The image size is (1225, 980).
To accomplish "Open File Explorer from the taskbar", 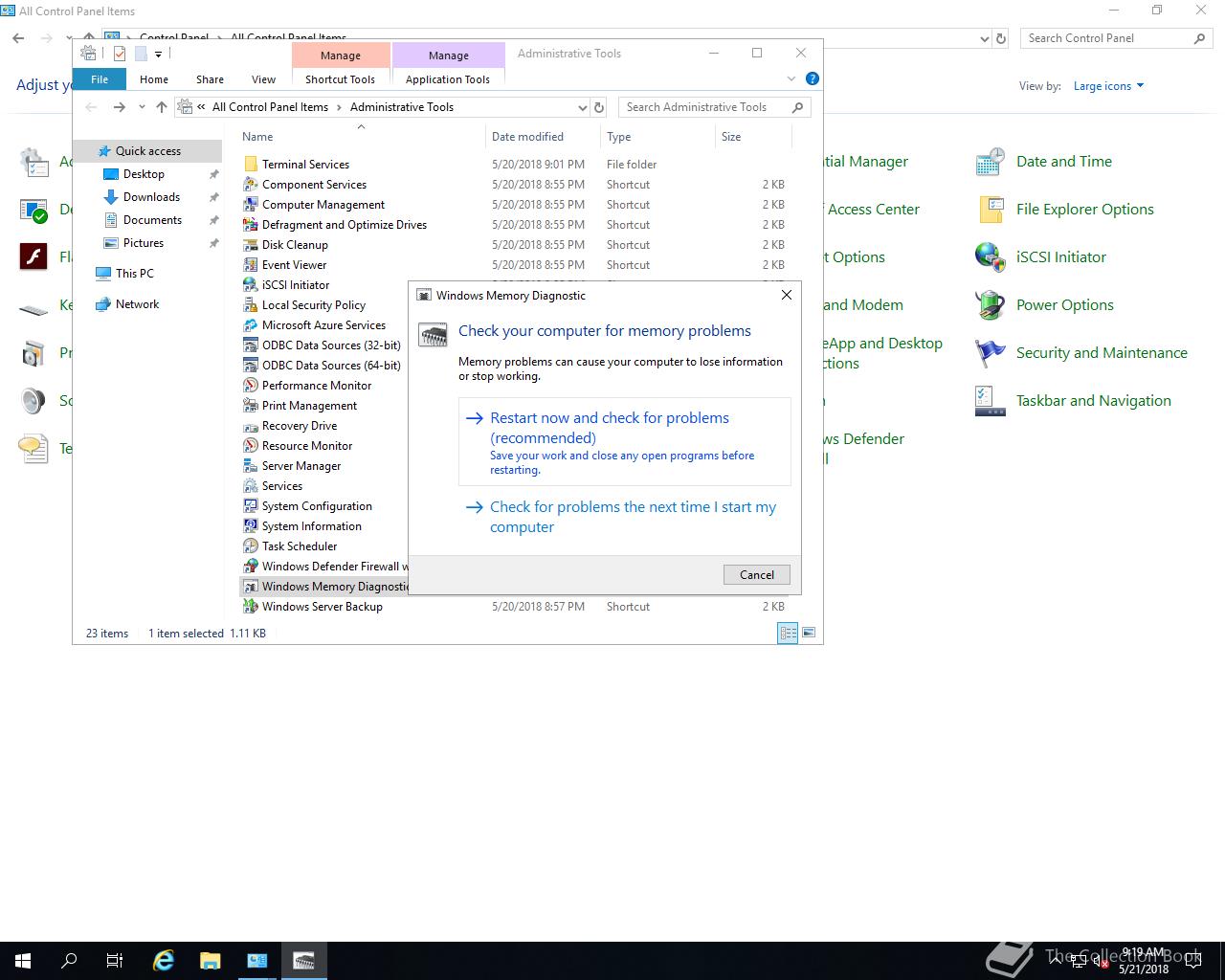I will pyautogui.click(x=210, y=961).
